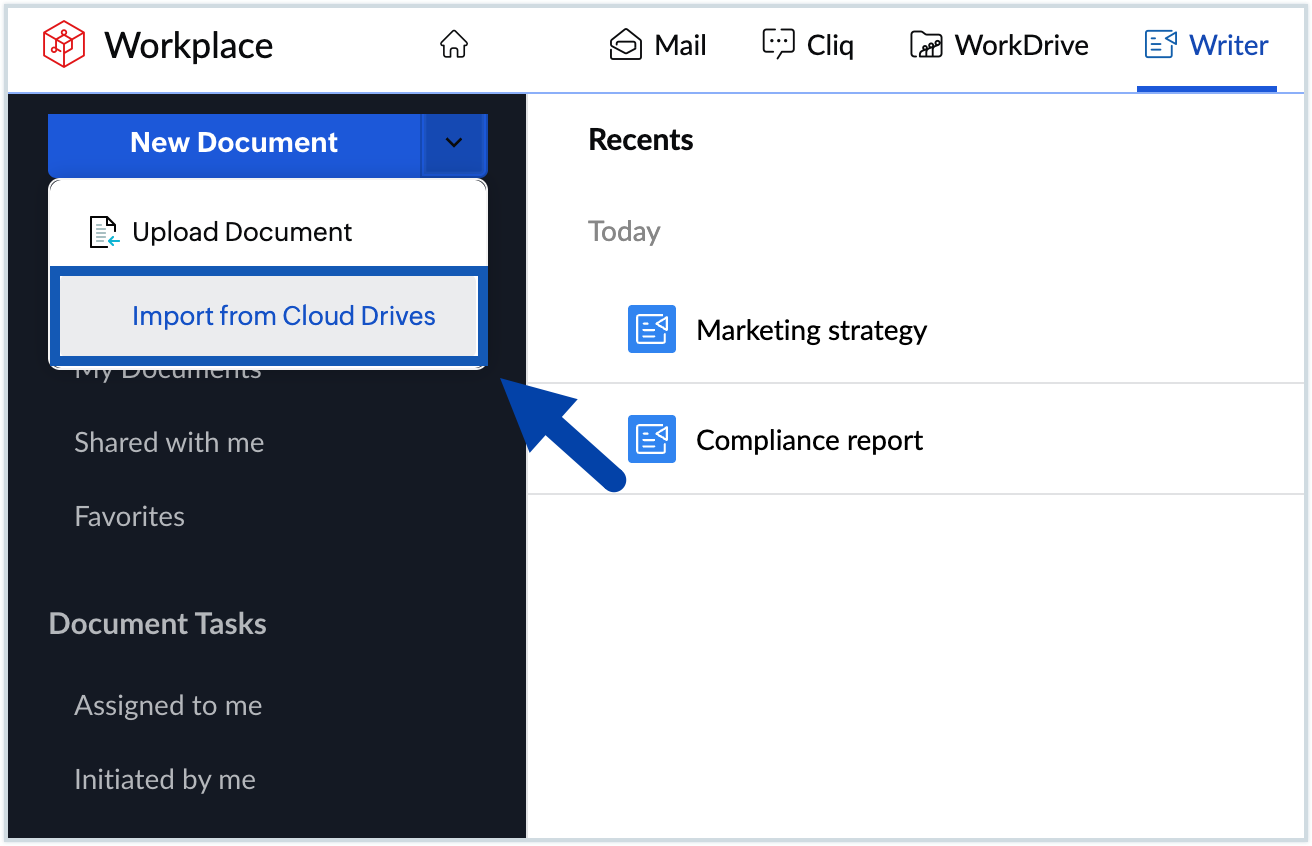View documents Initiated by me
The image size is (1312, 846).
pyautogui.click(x=165, y=779)
